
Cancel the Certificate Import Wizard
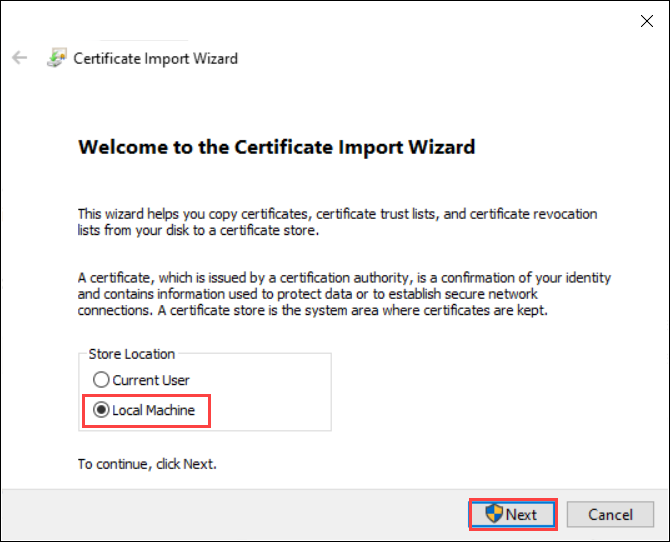click(x=610, y=514)
